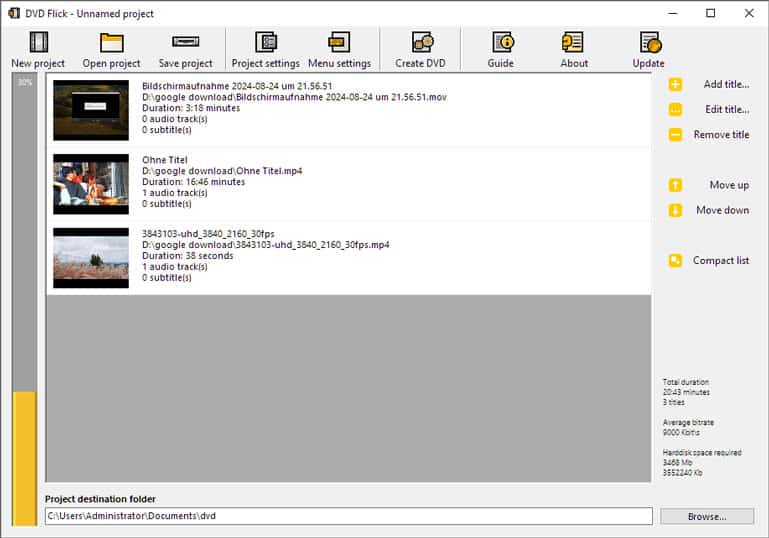Click the Move up arrow icon
Screen dimensions: 769x538
click(x=675, y=185)
